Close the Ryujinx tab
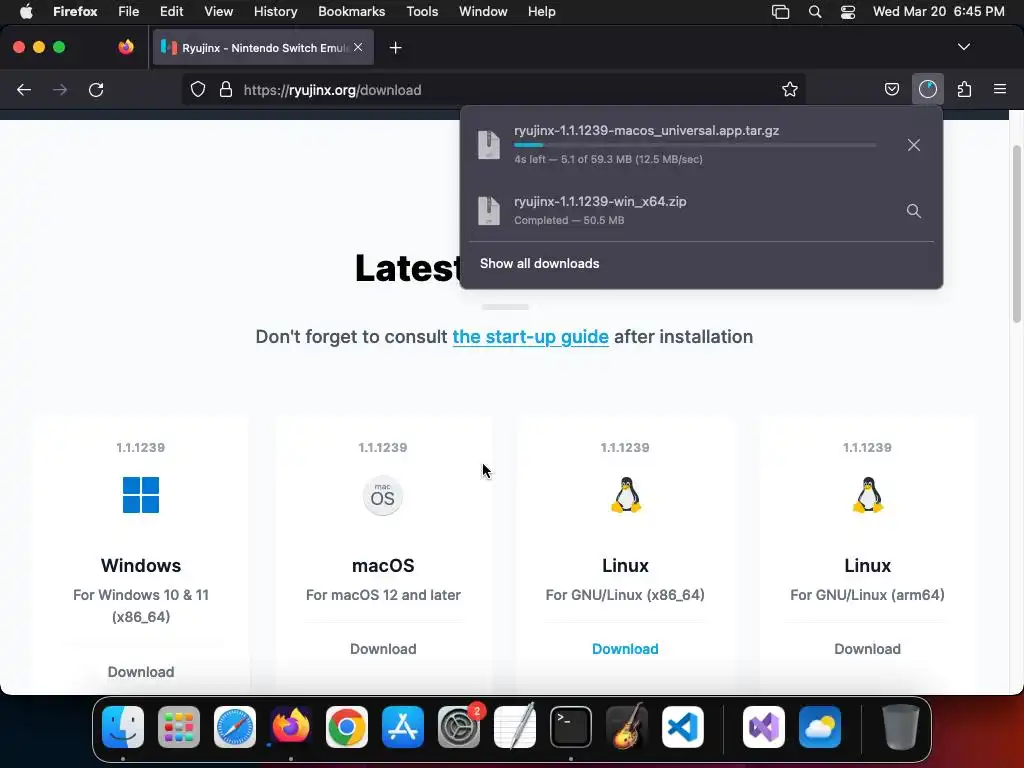 pos(358,47)
